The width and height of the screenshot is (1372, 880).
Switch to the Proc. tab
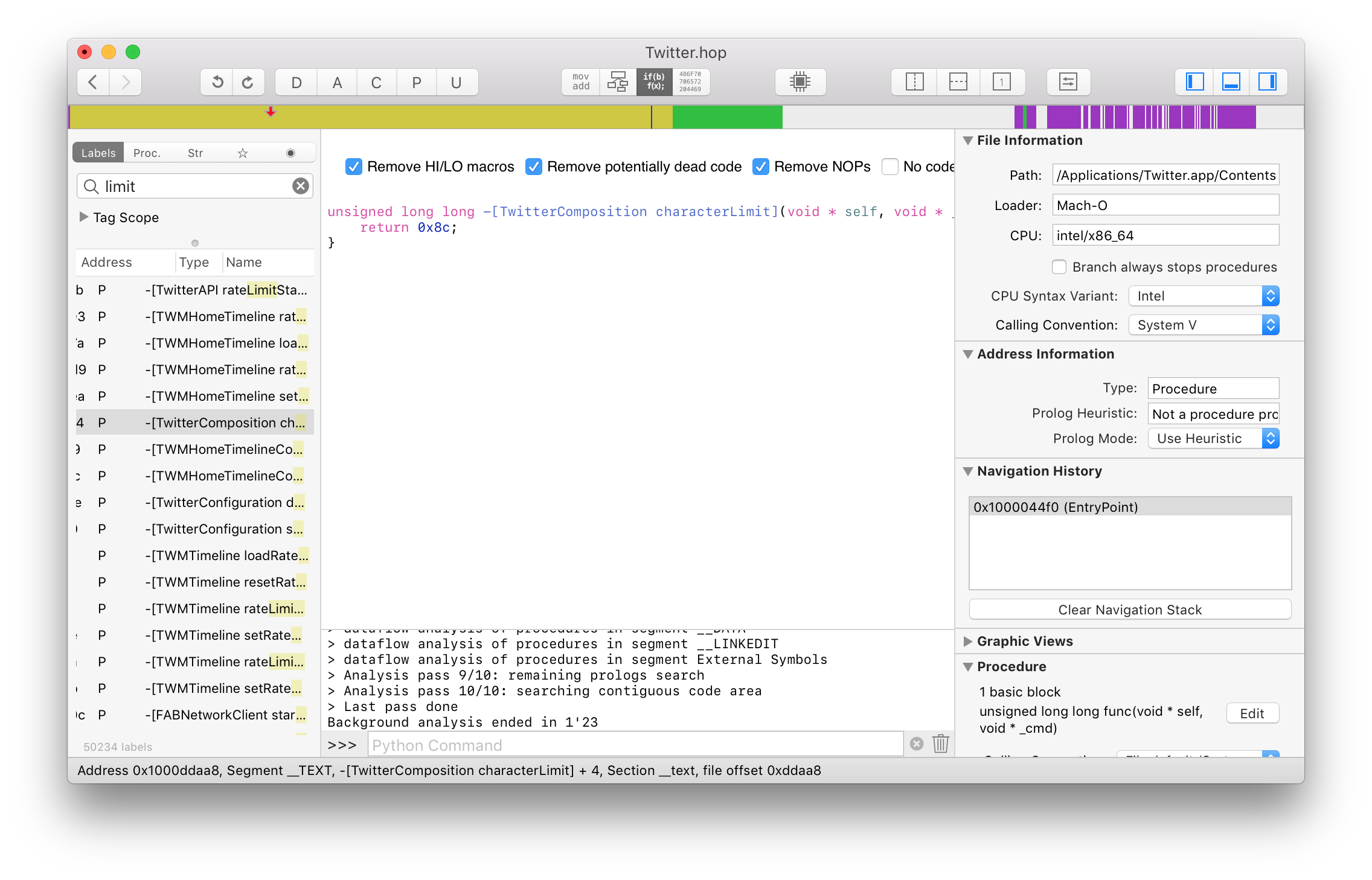(147, 153)
